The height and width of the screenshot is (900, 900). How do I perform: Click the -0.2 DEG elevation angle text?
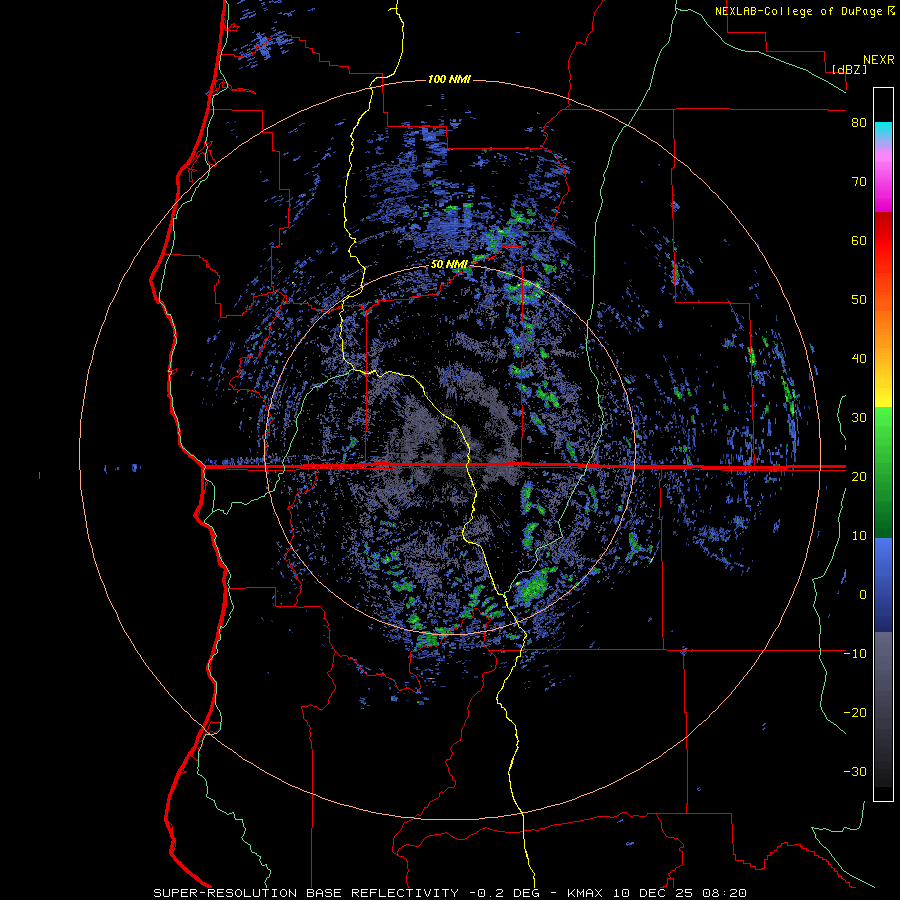[x=505, y=893]
